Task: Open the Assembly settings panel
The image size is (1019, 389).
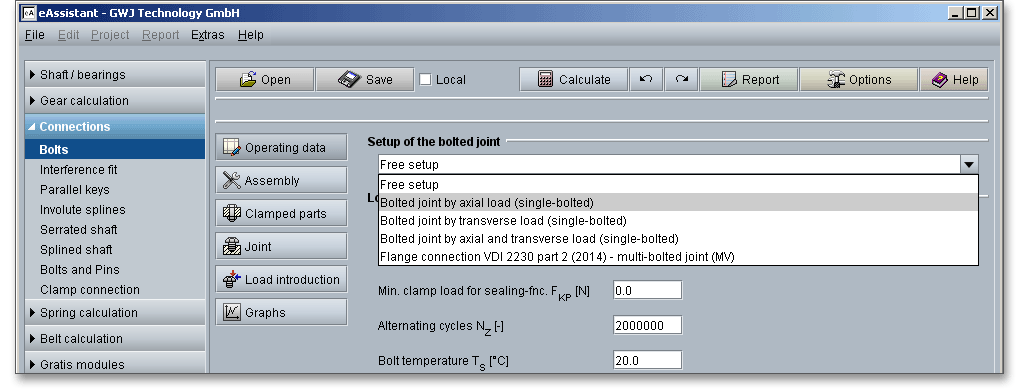Action: (281, 181)
